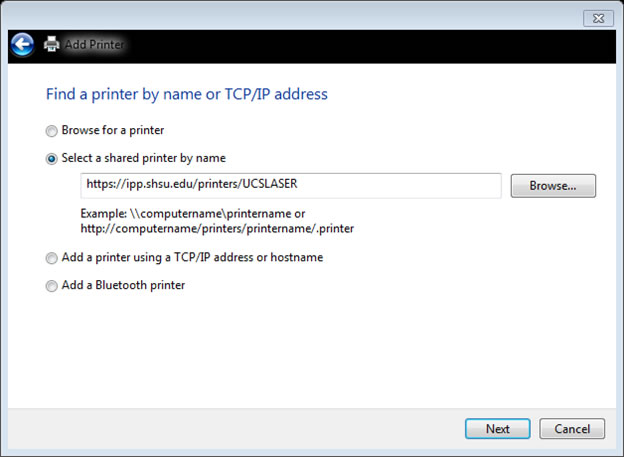Click the printer icon beside Add Printer
The width and height of the screenshot is (624, 457).
pos(52,44)
